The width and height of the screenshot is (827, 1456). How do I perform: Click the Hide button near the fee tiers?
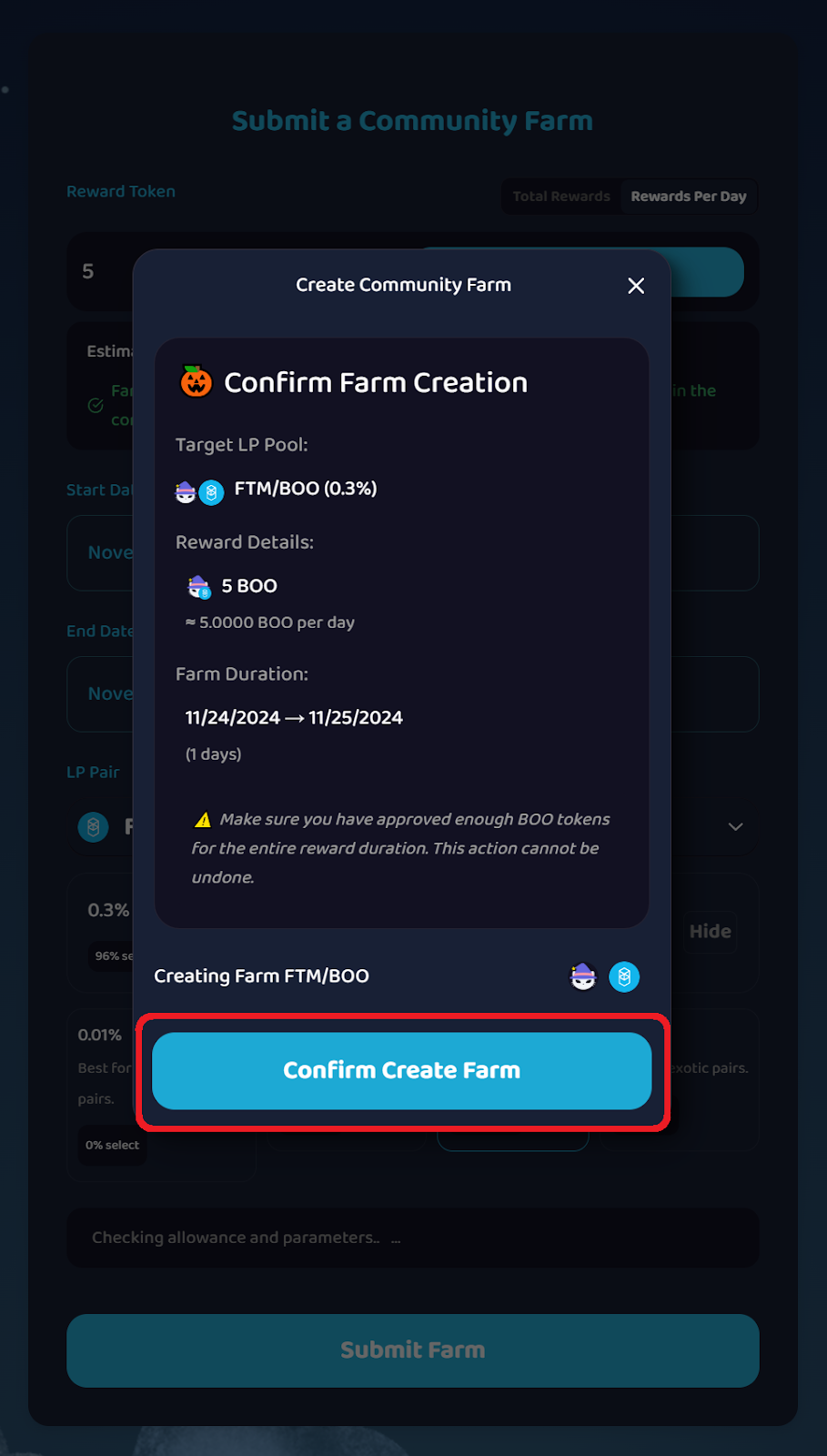[711, 932]
